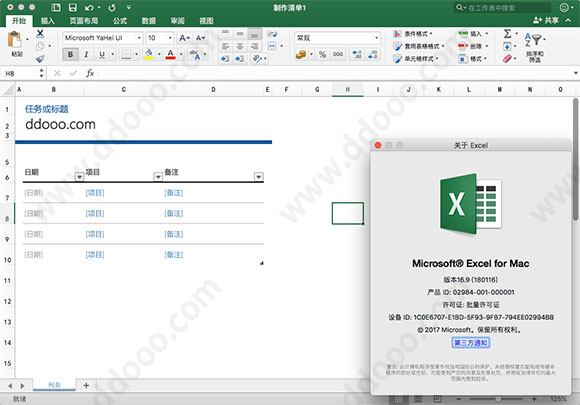Decrease decimal places
This screenshot has width=580, height=405.
pos(372,55)
